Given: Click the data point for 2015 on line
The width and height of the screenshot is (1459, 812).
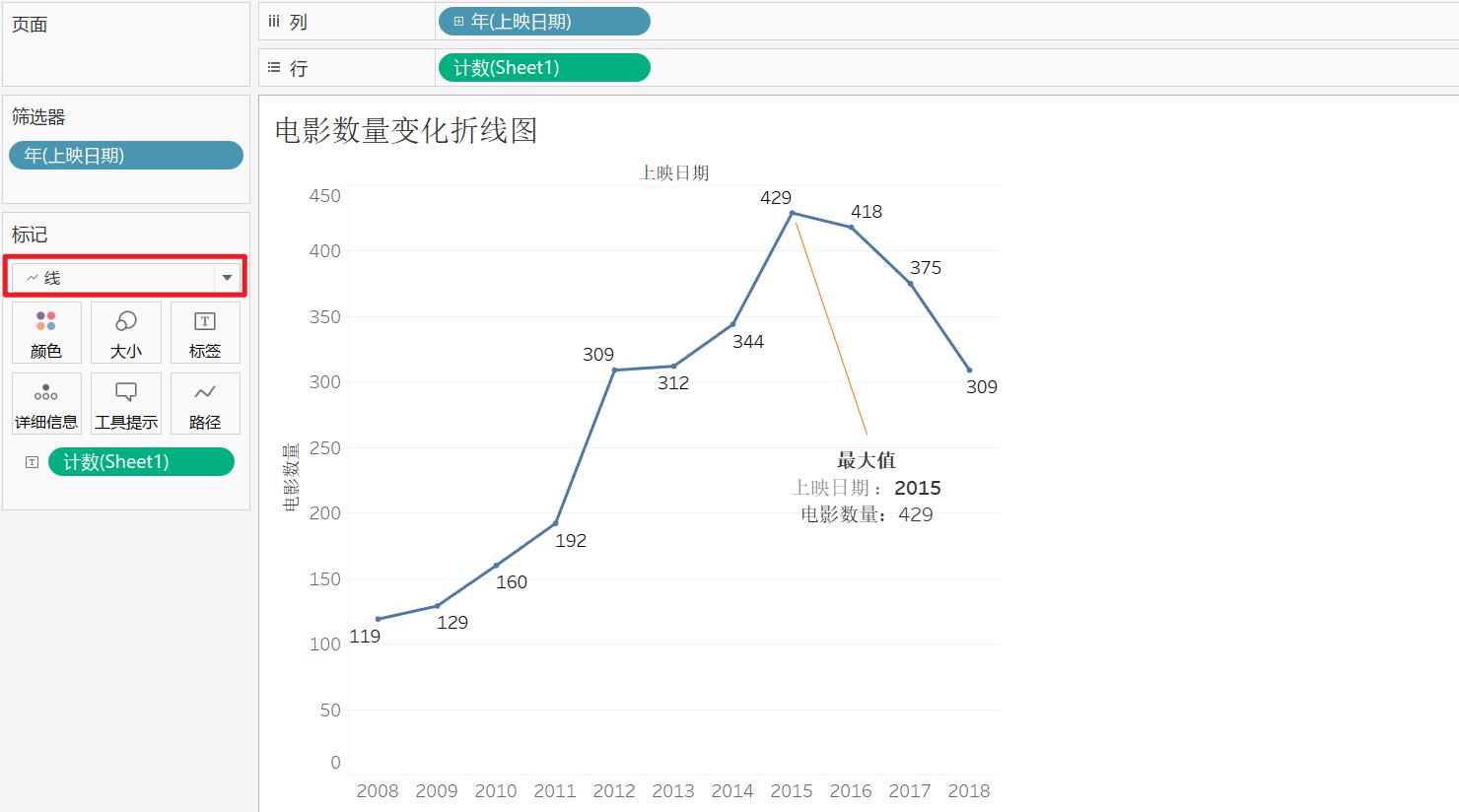Looking at the screenshot, I should [x=792, y=213].
